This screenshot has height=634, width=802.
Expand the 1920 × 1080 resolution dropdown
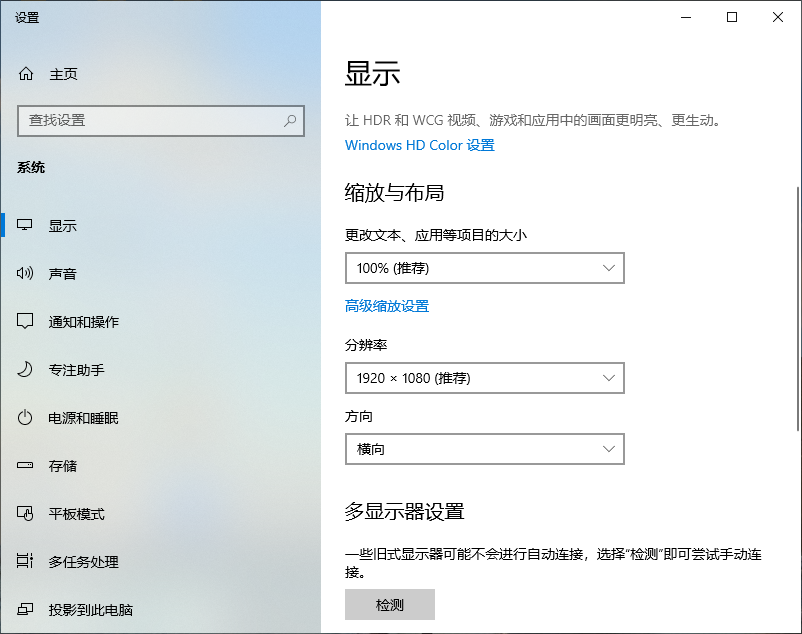coord(484,378)
